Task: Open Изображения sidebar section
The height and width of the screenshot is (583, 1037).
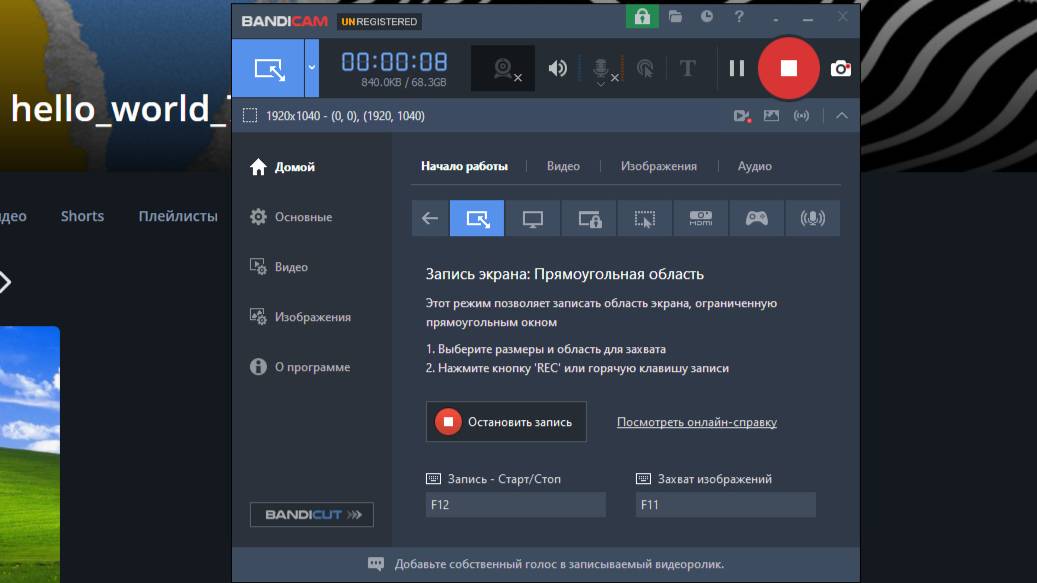Action: (300, 317)
